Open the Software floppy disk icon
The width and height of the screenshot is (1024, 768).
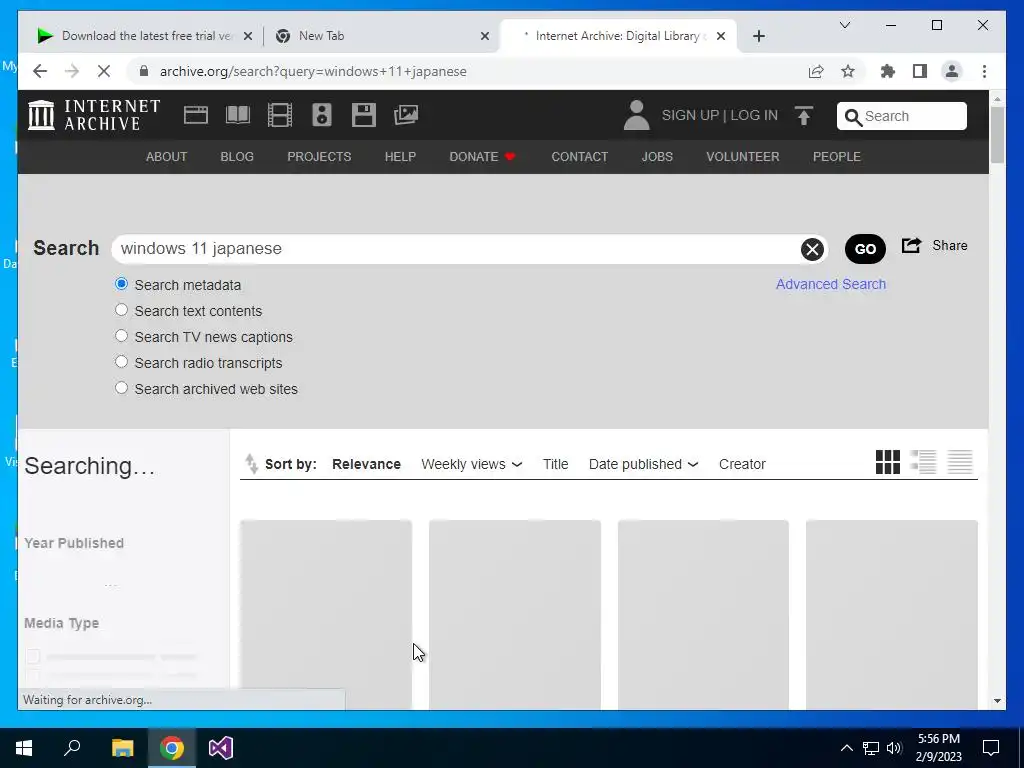point(364,115)
